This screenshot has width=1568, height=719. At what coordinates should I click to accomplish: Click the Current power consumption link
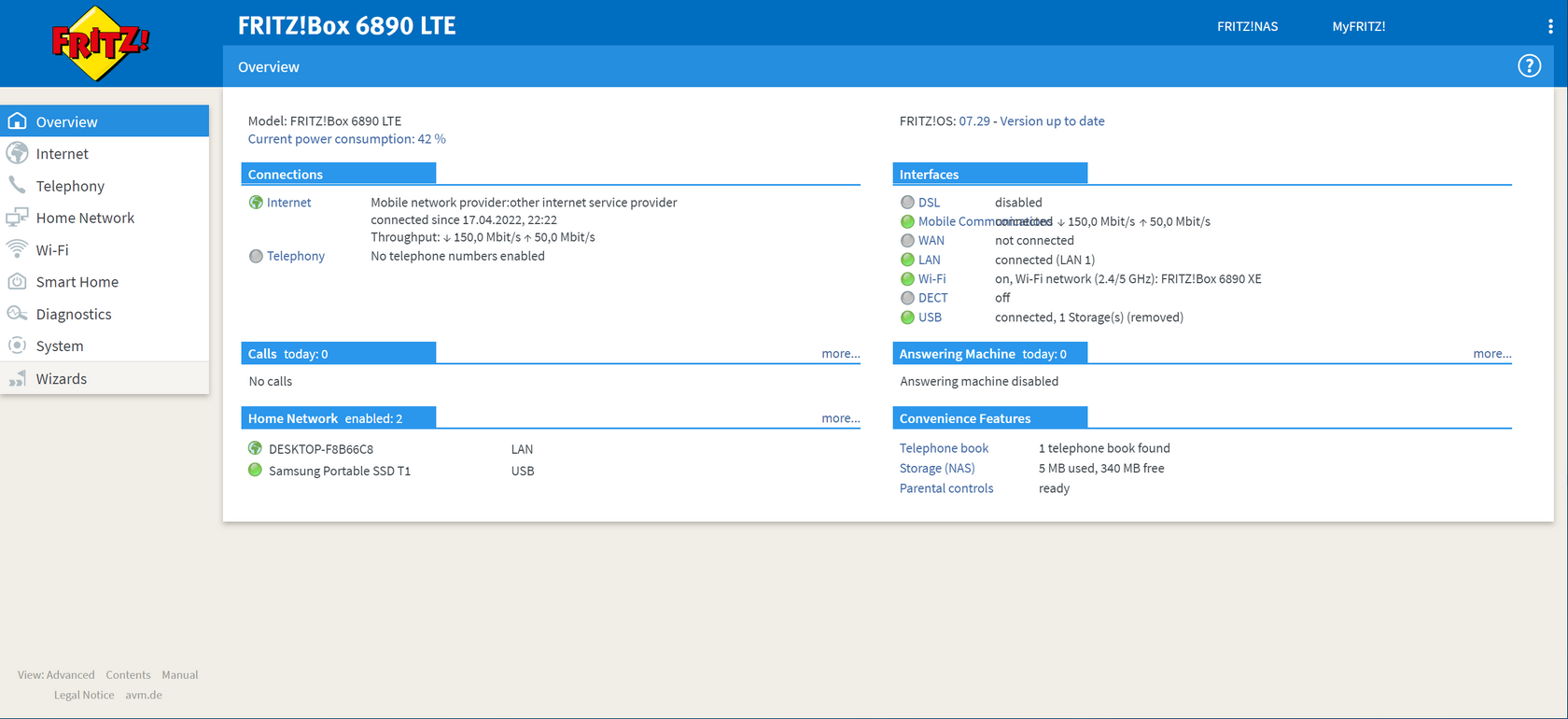pos(346,139)
